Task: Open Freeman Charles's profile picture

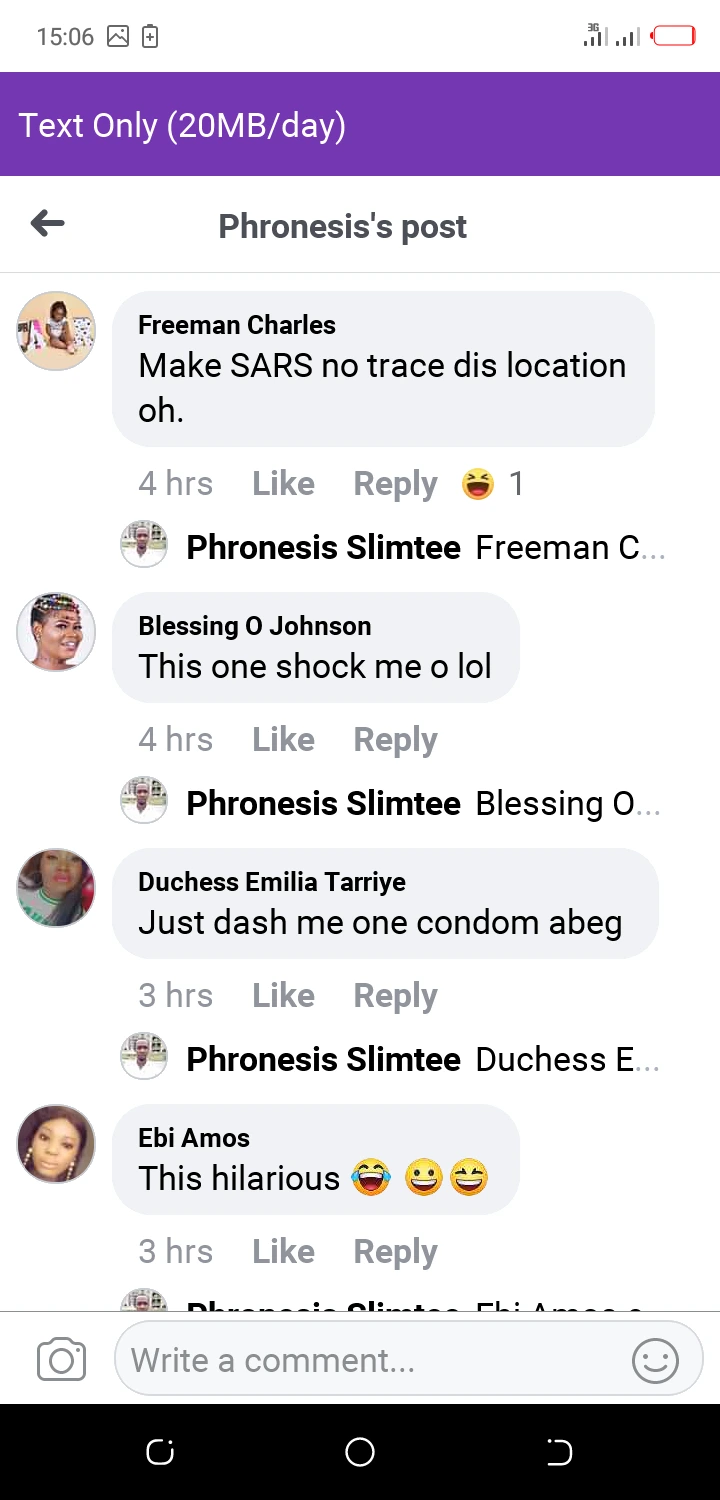Action: pyautogui.click(x=56, y=331)
